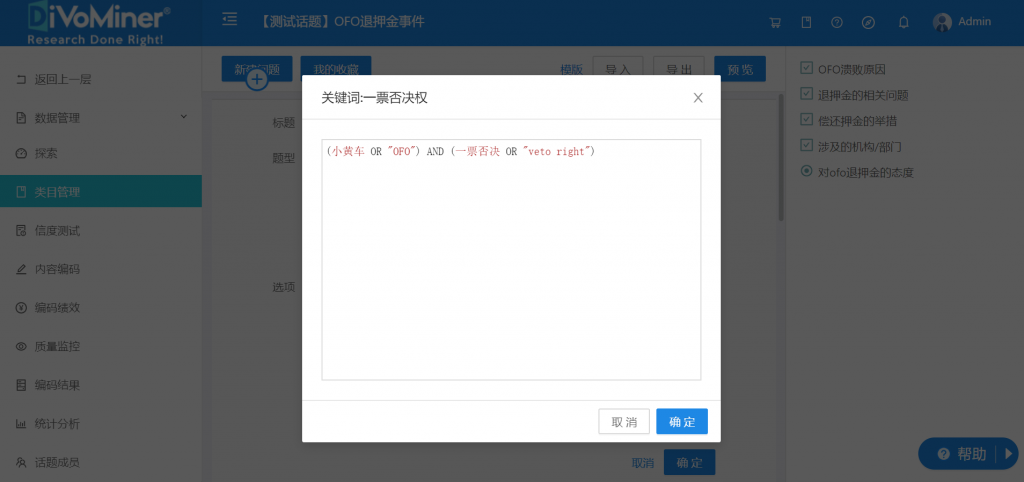Open the document manual icon in header
This screenshot has width=1024, height=482.
(x=806, y=22)
